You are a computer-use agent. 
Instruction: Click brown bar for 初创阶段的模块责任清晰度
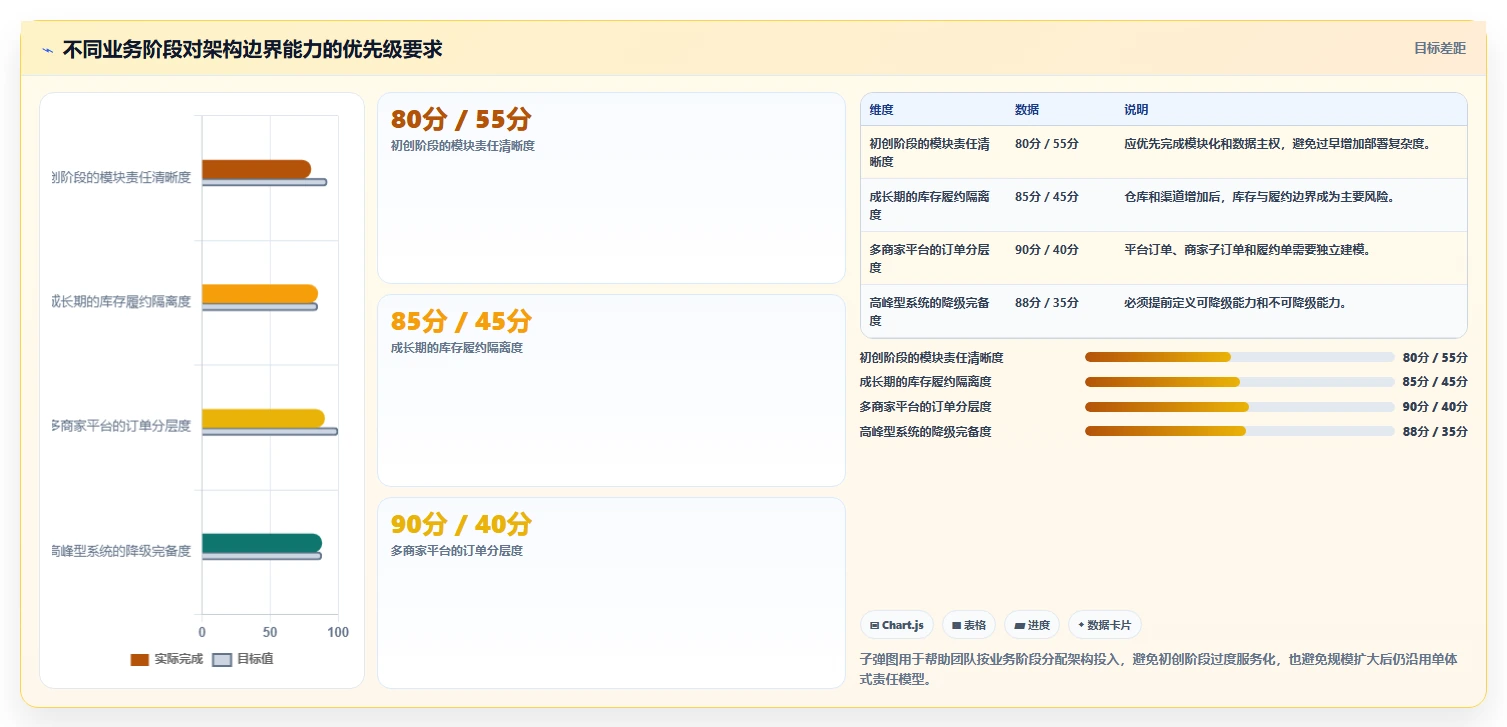(x=256, y=169)
